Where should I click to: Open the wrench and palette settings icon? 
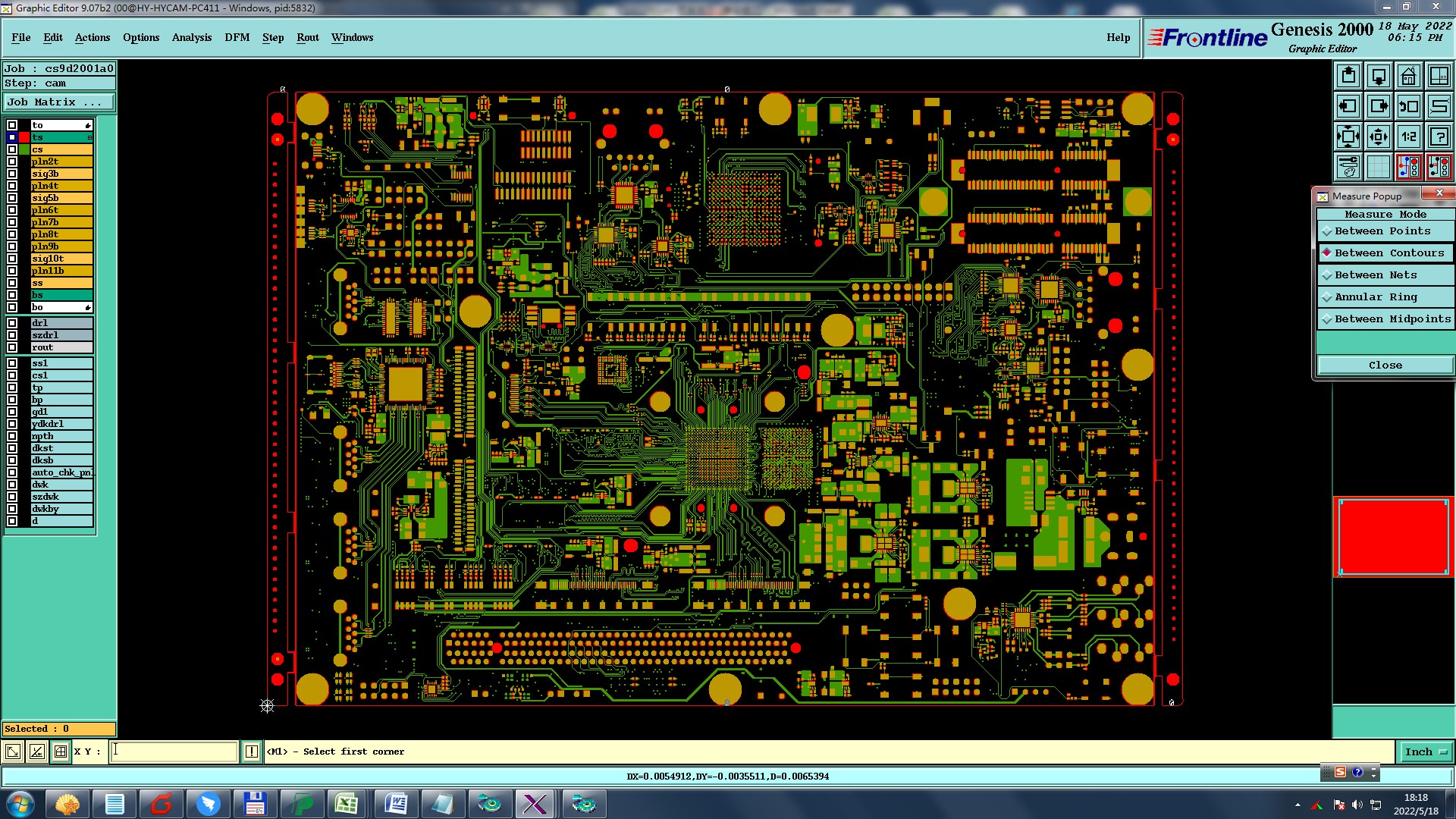tap(1348, 167)
